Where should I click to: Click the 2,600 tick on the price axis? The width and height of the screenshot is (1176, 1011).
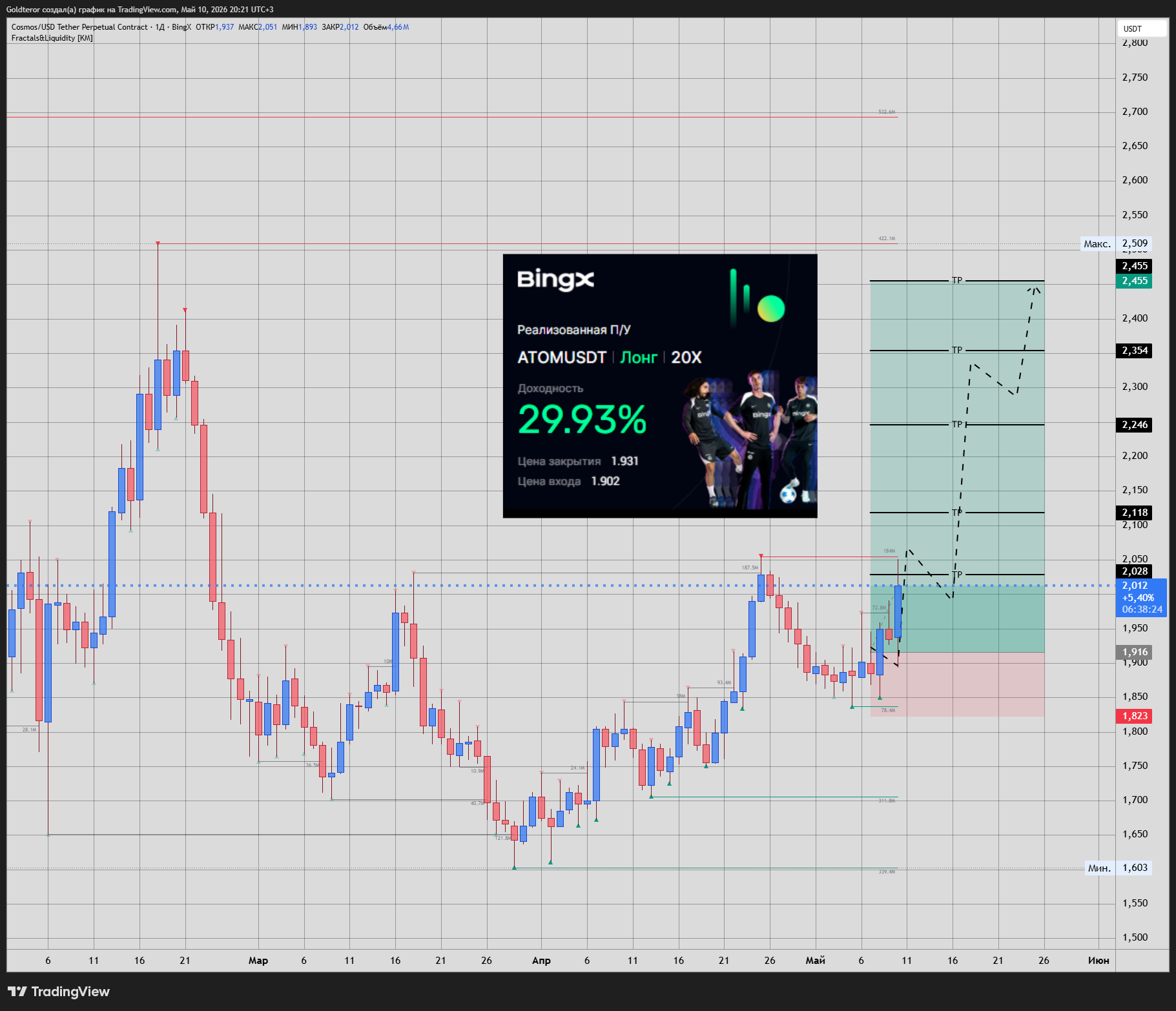(1135, 180)
